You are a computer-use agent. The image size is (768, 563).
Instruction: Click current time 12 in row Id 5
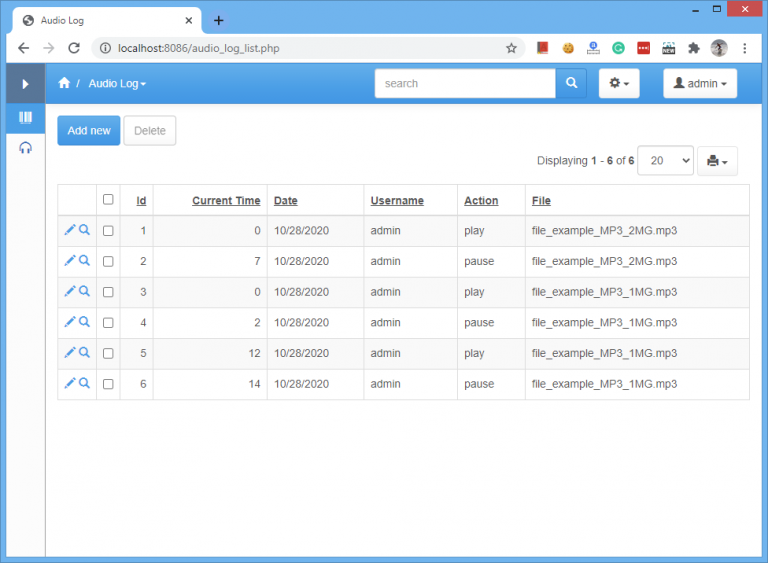click(254, 353)
